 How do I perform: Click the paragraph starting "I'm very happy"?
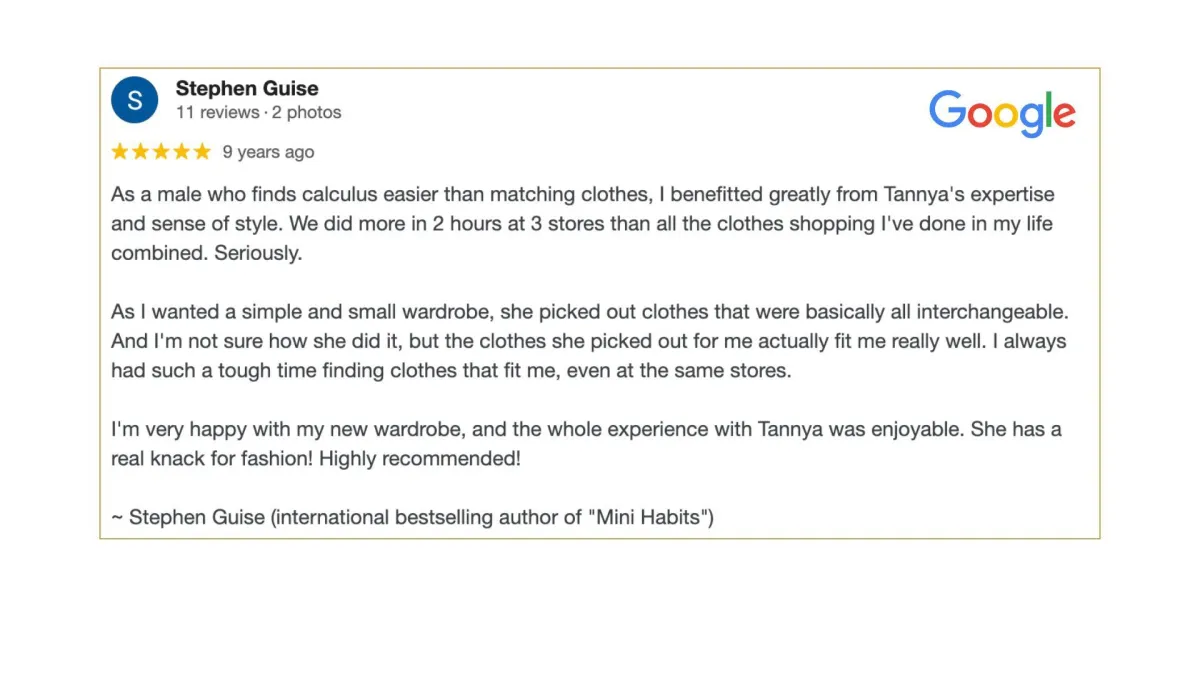(587, 444)
